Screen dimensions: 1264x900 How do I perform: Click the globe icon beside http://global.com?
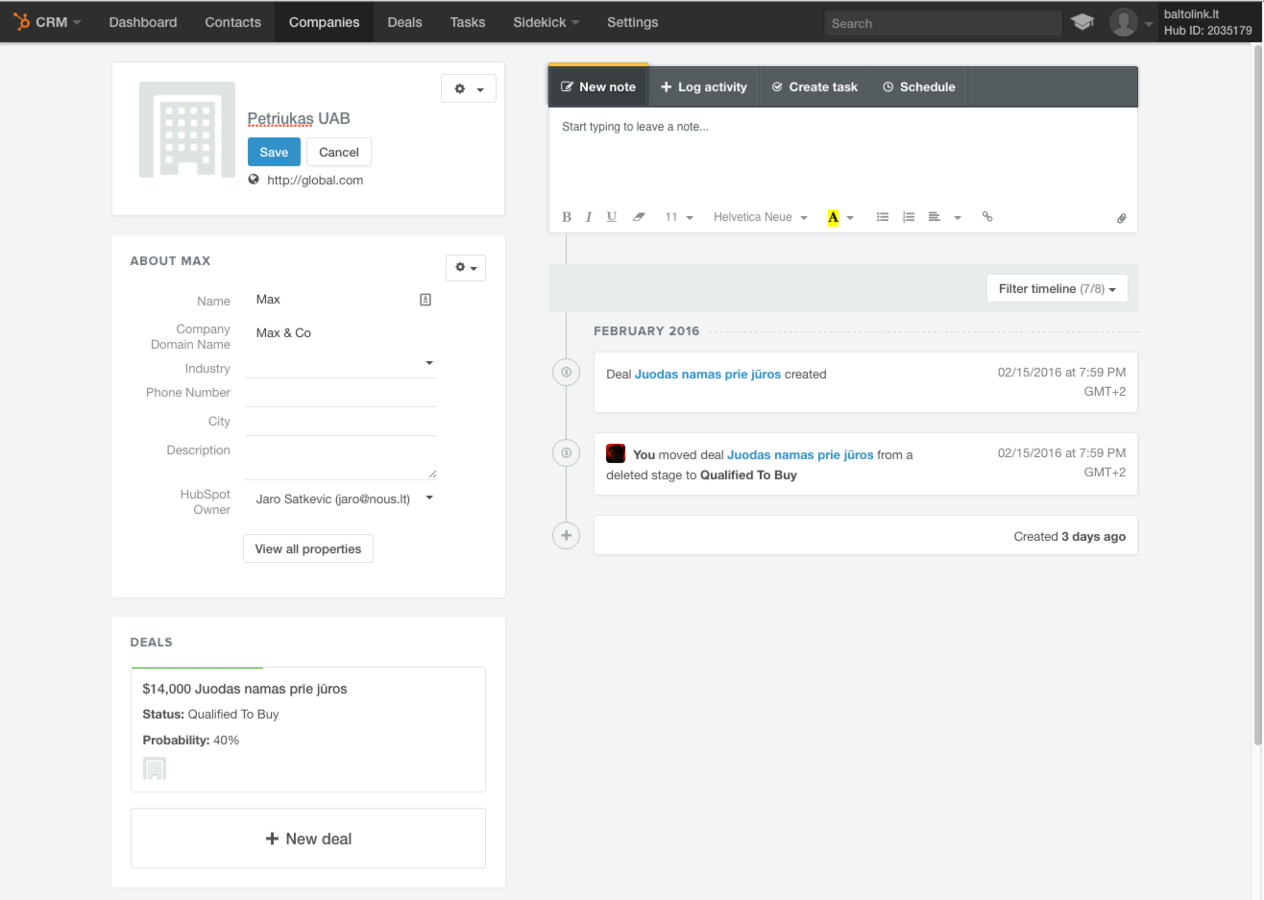click(254, 180)
